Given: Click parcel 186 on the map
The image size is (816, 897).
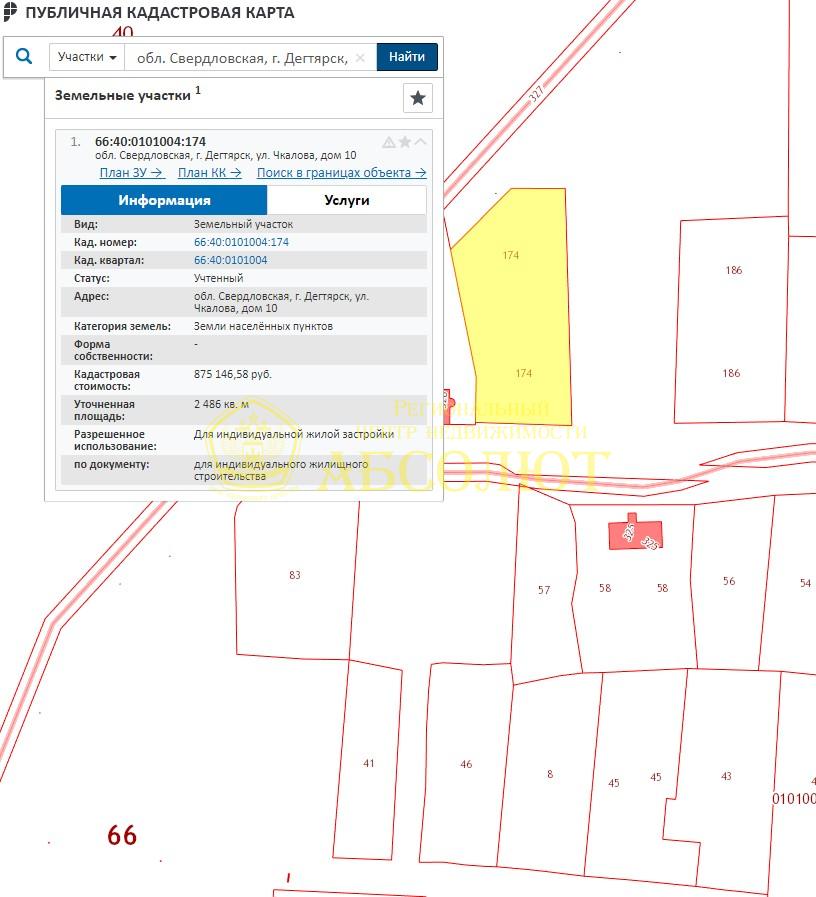Looking at the screenshot, I should coord(732,320).
